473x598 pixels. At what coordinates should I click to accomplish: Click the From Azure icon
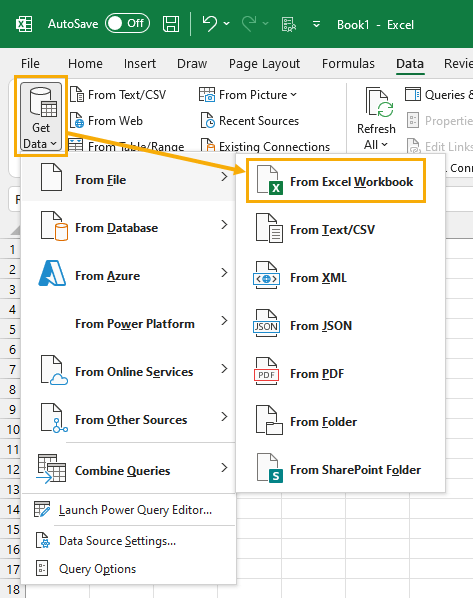(x=52, y=273)
